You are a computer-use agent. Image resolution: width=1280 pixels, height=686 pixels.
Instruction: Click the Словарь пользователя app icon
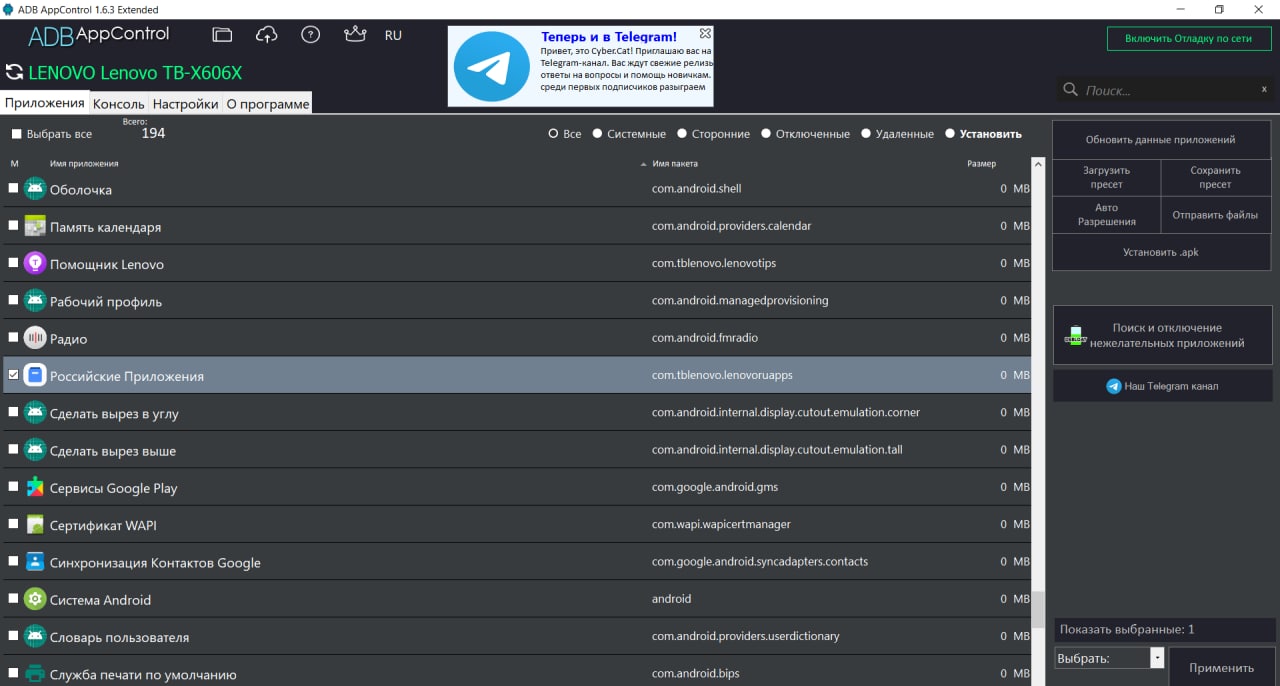35,637
